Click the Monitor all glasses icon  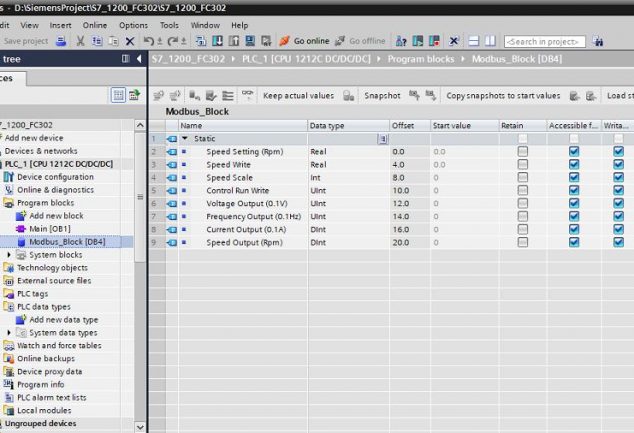(247, 95)
